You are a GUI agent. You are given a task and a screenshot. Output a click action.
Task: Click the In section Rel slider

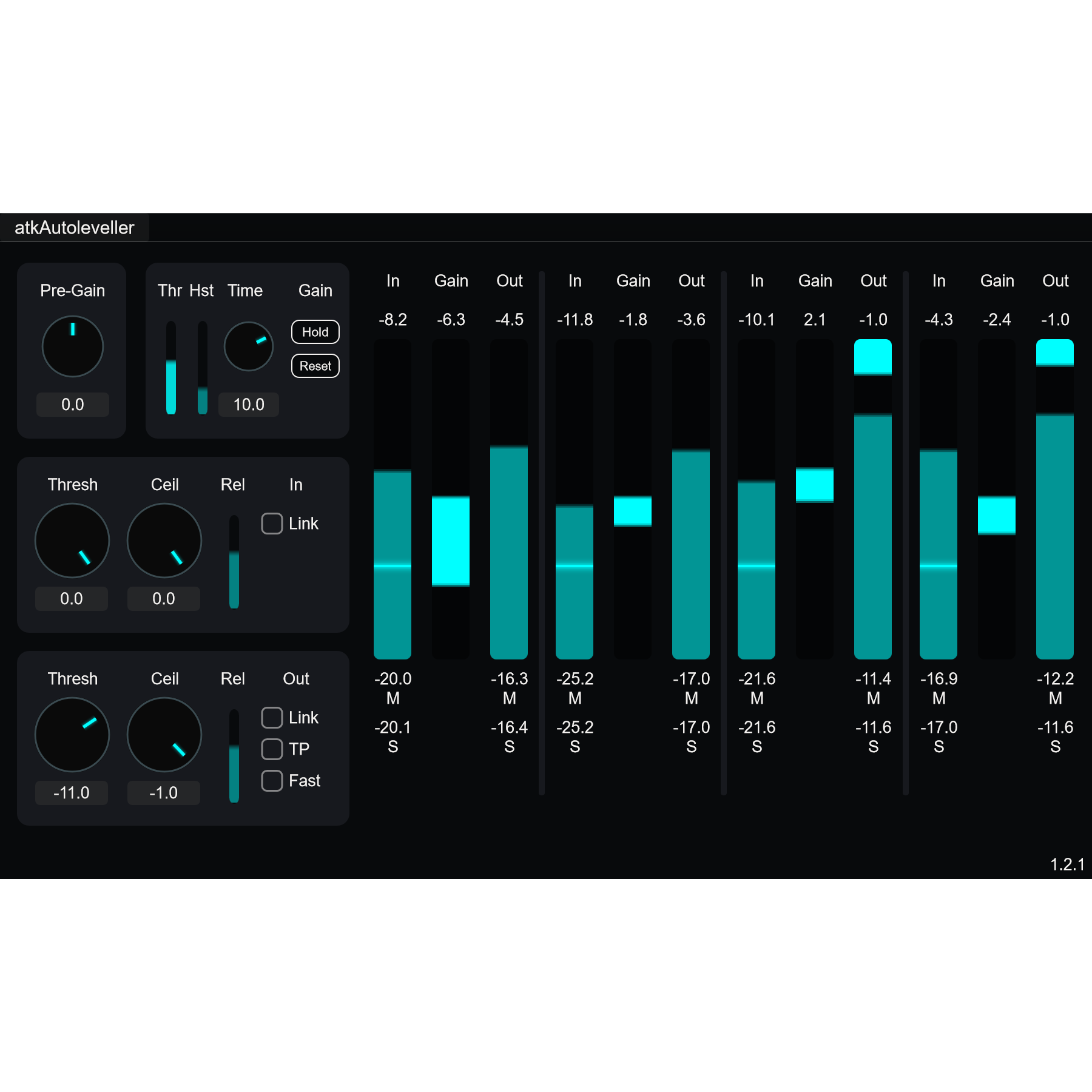(x=234, y=562)
